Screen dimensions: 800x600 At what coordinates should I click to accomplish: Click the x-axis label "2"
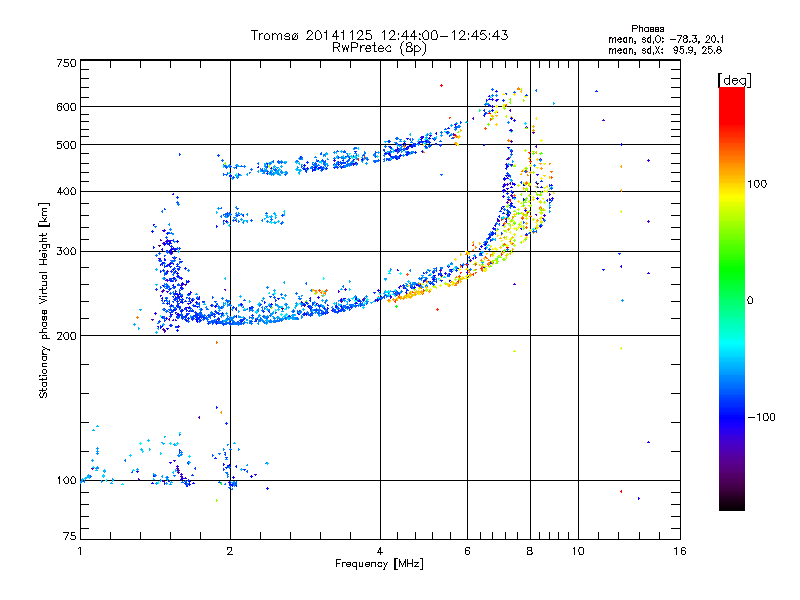(230, 551)
